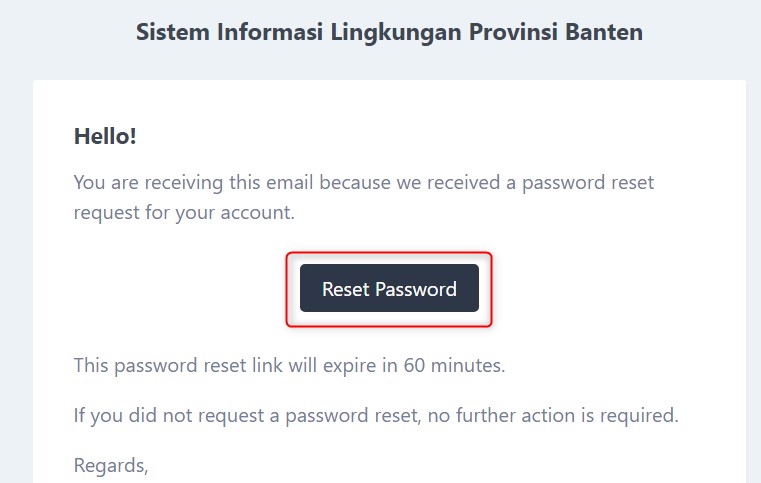
Task: Click the word "Banten" in the header
Action: [x=604, y=32]
